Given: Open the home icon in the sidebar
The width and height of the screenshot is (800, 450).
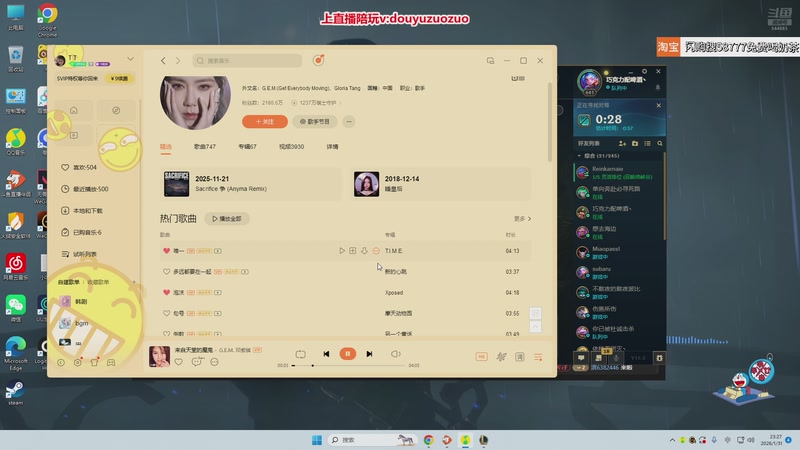Looking at the screenshot, I should click(x=74, y=110).
